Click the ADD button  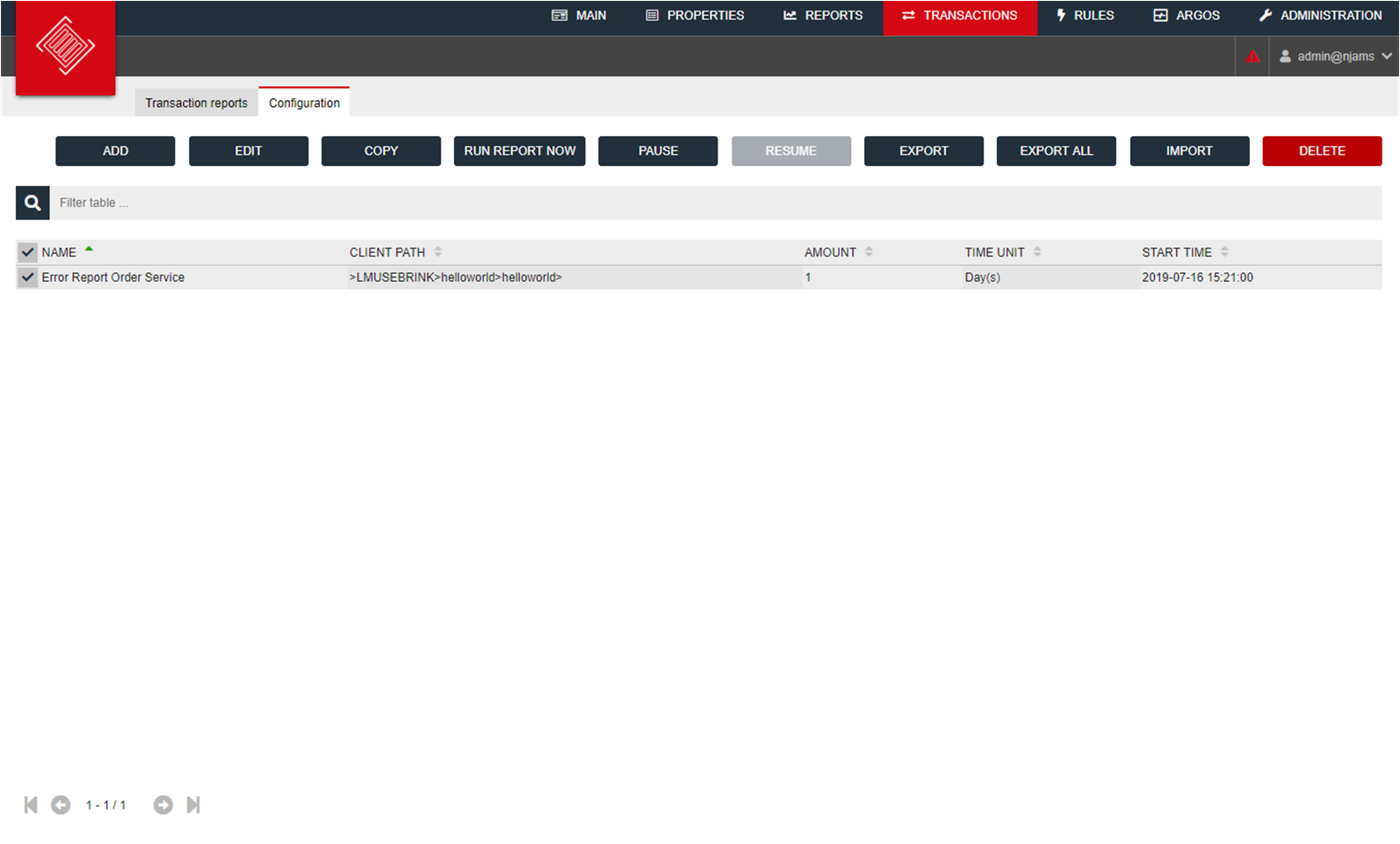(115, 151)
